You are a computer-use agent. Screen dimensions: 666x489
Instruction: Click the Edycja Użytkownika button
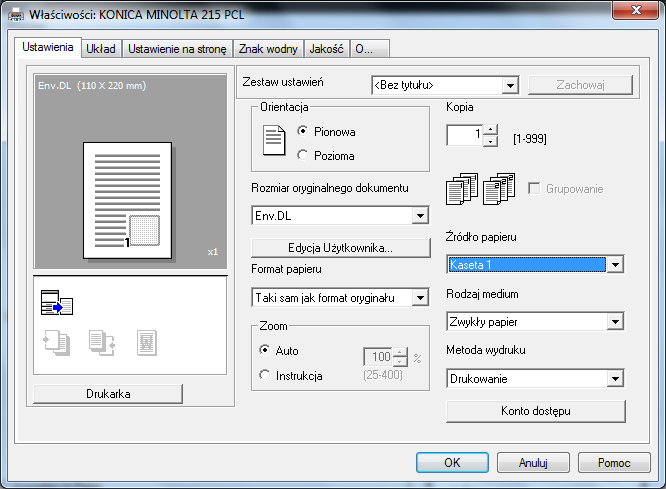(341, 248)
